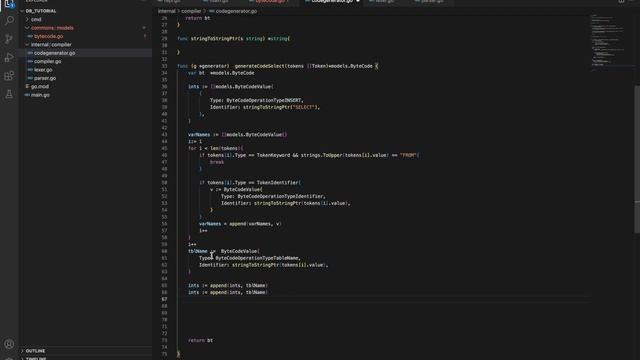Expand the OUTLINE section
This screenshot has height=360, width=640.
coord(22,351)
